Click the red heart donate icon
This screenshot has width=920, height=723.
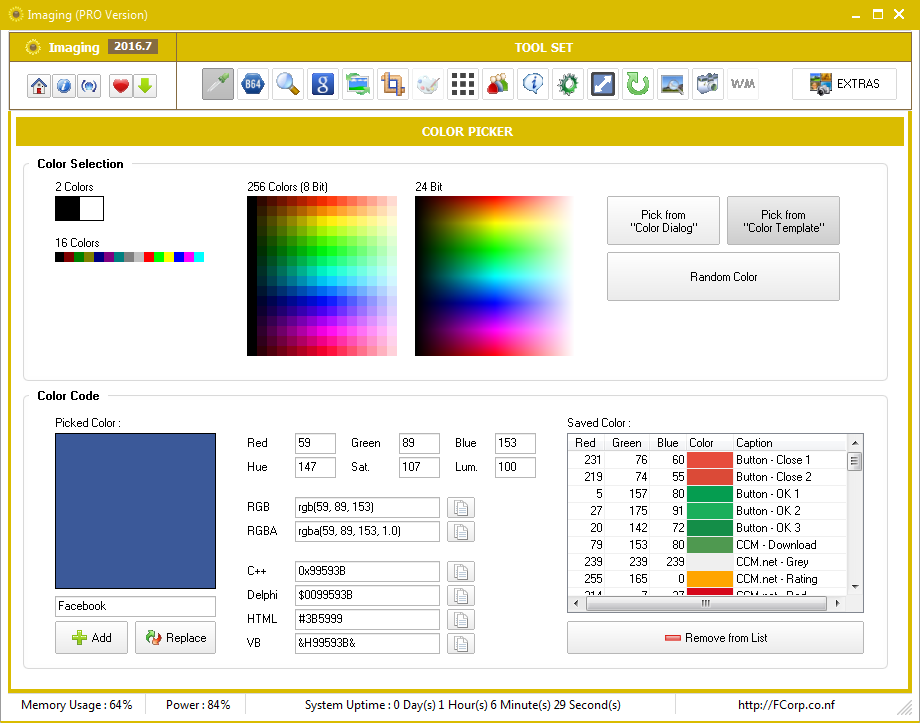coord(120,86)
